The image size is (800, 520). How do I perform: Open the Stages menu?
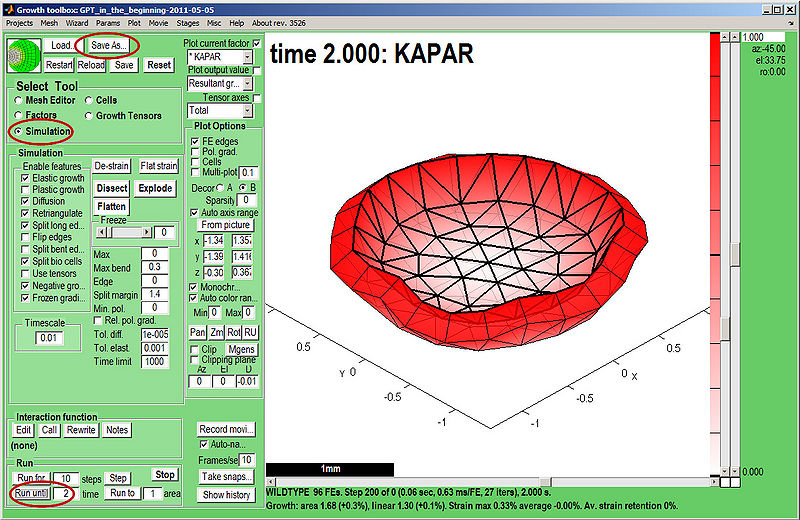pyautogui.click(x=186, y=21)
